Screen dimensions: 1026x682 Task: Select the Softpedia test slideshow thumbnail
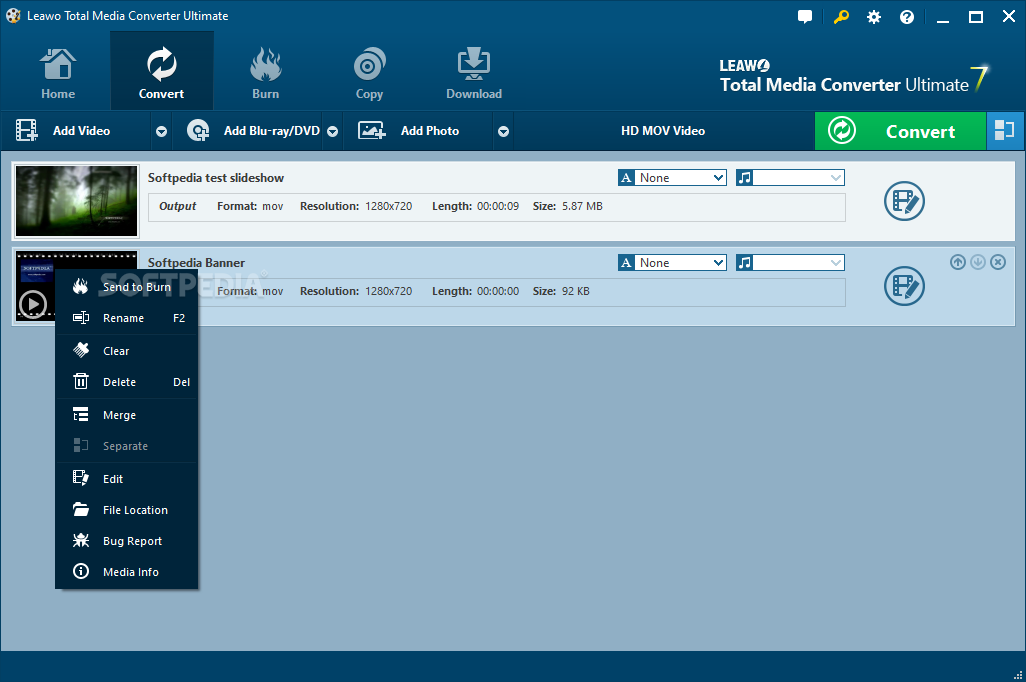[77, 201]
